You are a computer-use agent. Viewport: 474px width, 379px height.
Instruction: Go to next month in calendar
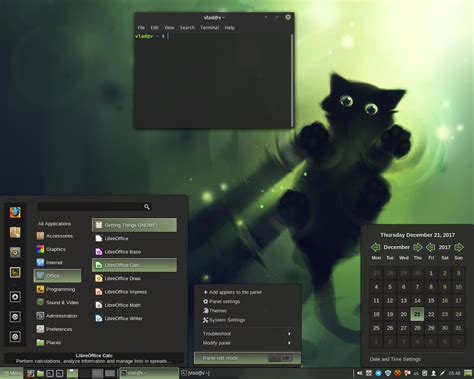tap(417, 247)
